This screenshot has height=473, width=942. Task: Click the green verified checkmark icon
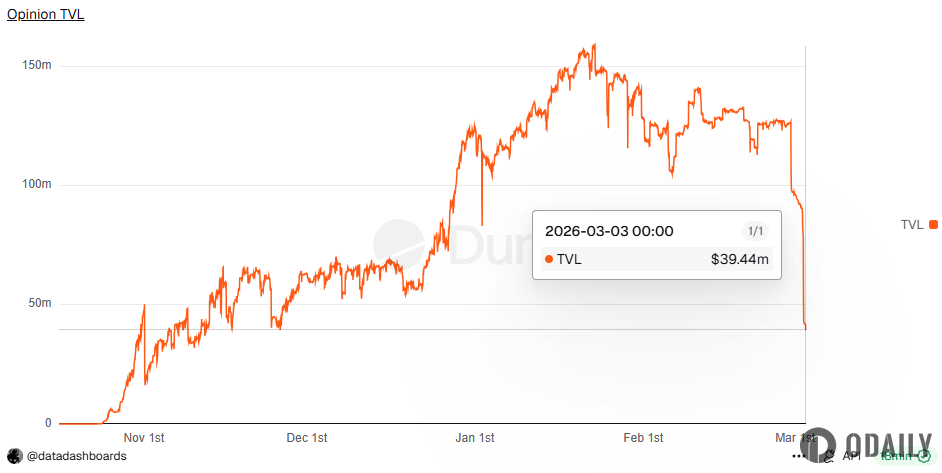tap(924, 456)
